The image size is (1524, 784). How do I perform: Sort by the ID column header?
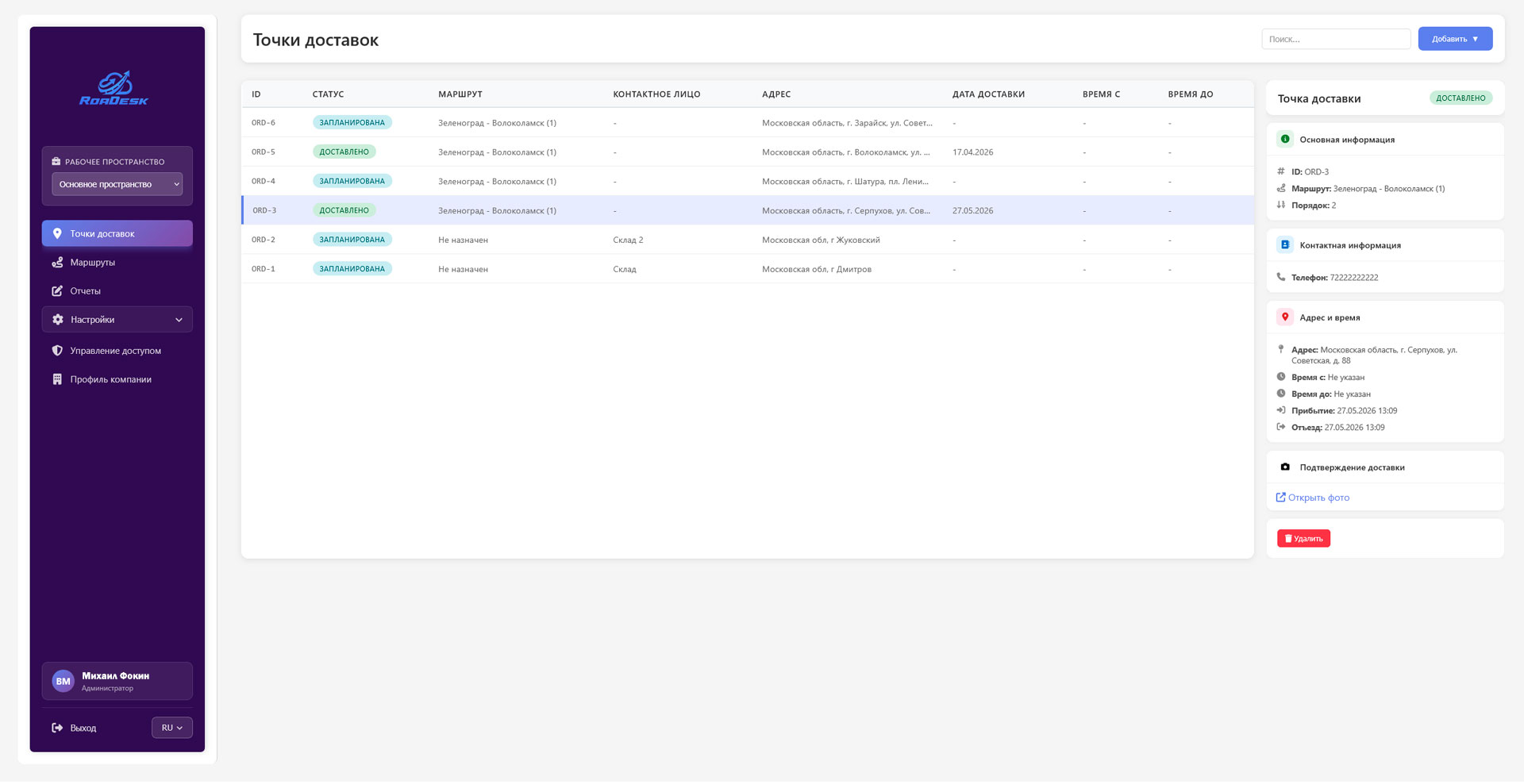pyautogui.click(x=256, y=94)
